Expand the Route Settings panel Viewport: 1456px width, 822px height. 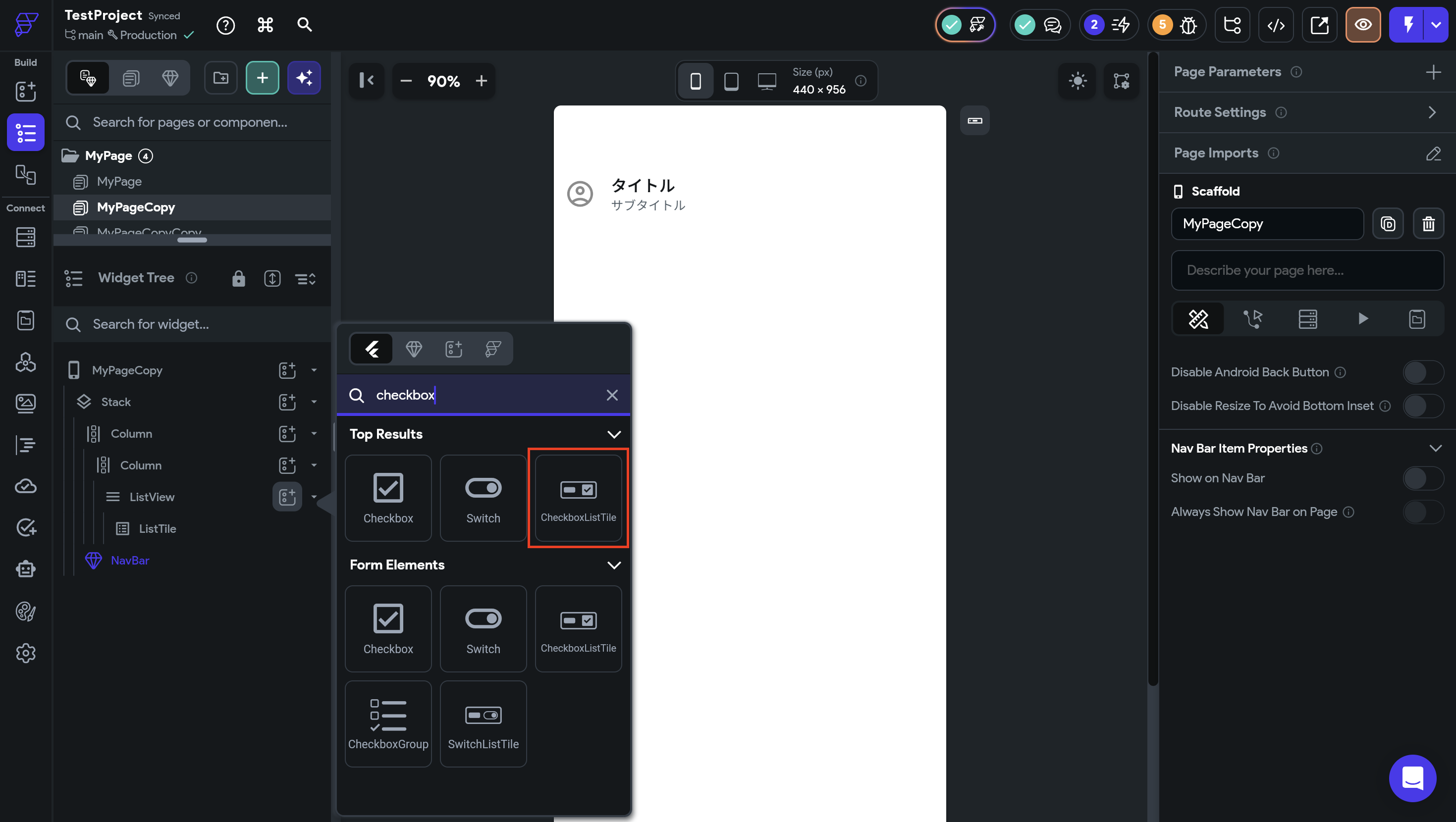[x=1432, y=112]
